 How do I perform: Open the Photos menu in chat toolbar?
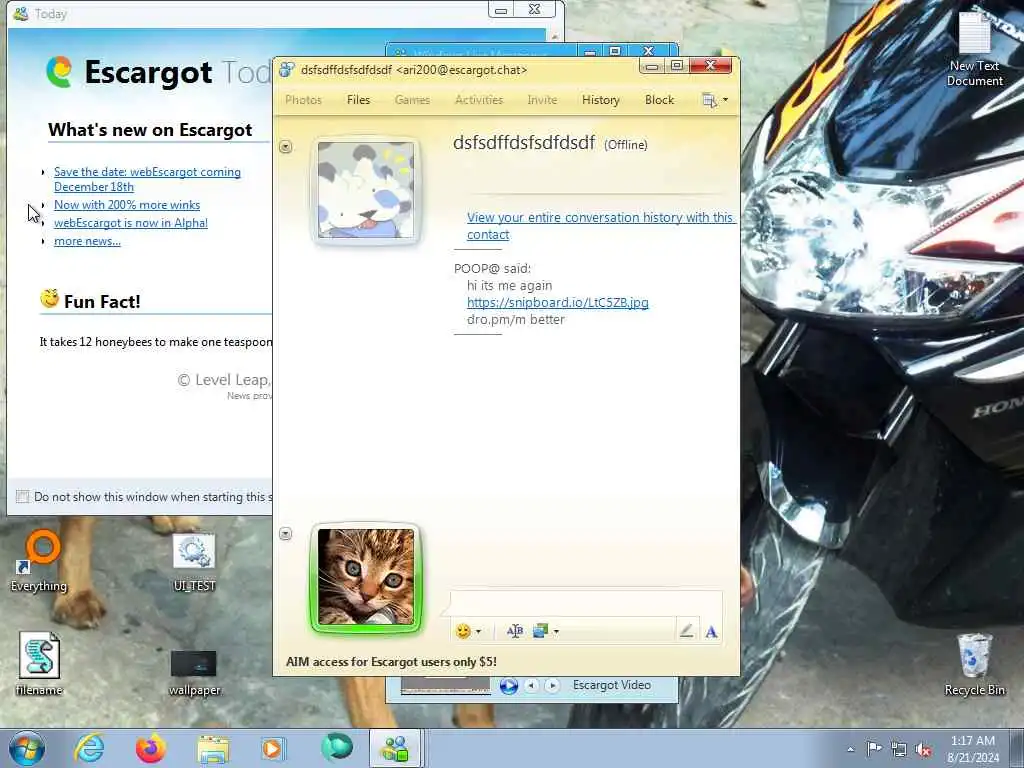tap(303, 100)
